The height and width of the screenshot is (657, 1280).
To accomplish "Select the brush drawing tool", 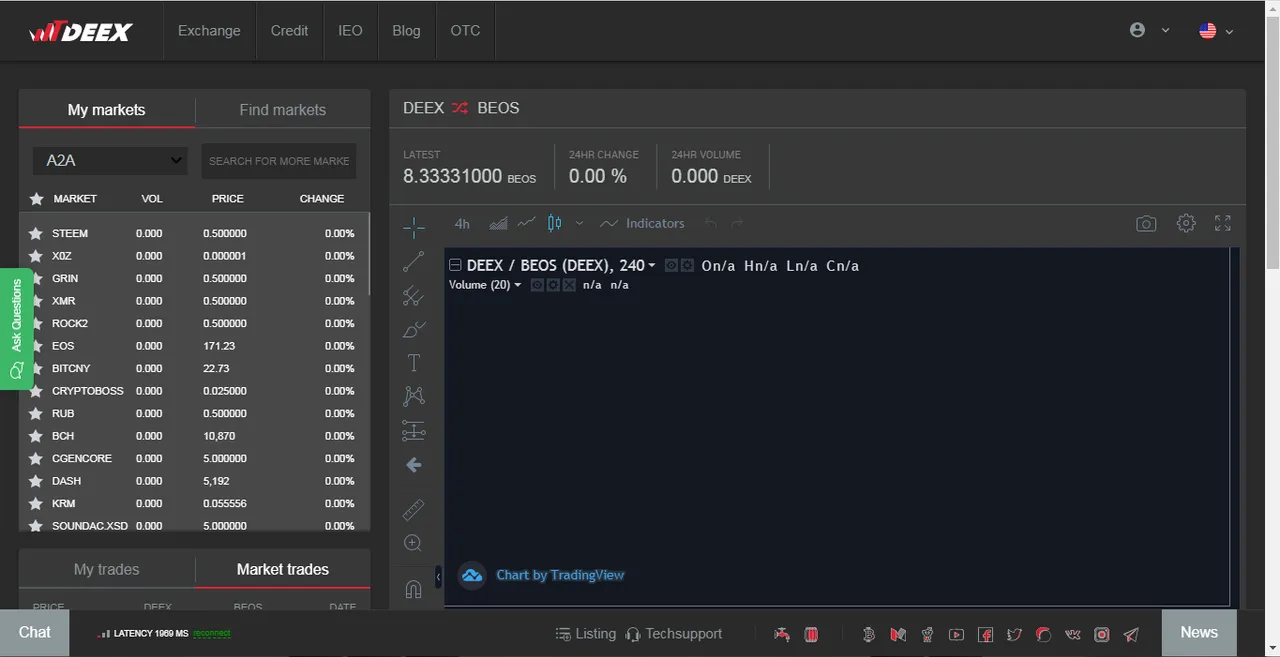I will (x=414, y=329).
